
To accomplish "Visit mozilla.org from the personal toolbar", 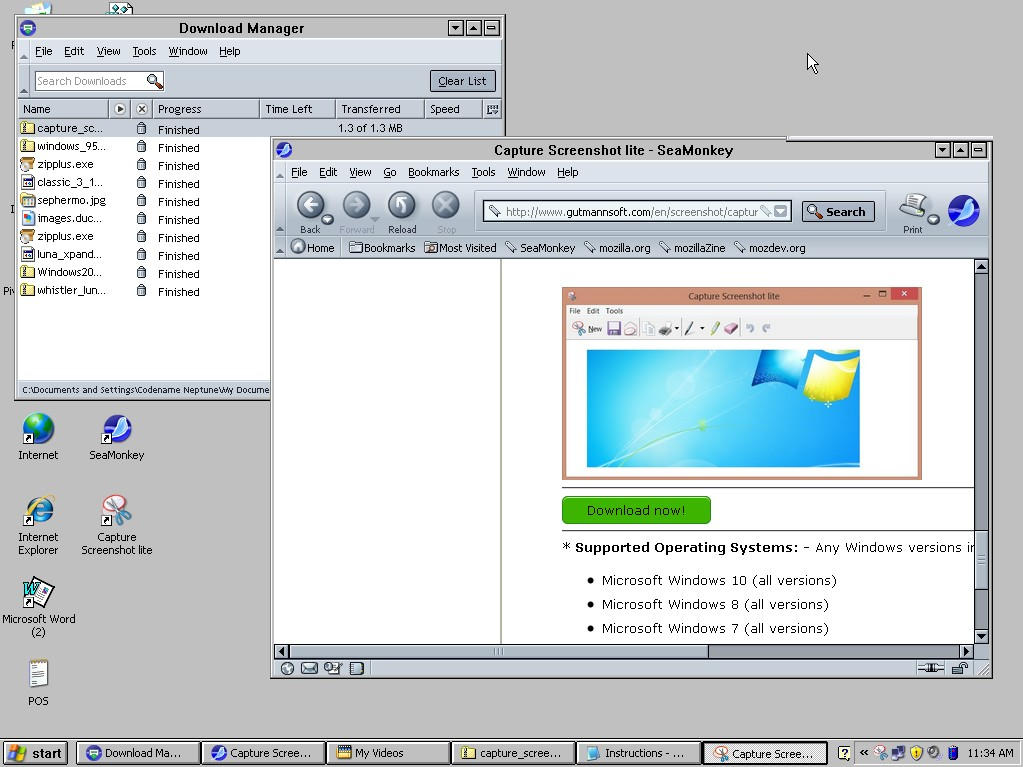I will pyautogui.click(x=624, y=247).
